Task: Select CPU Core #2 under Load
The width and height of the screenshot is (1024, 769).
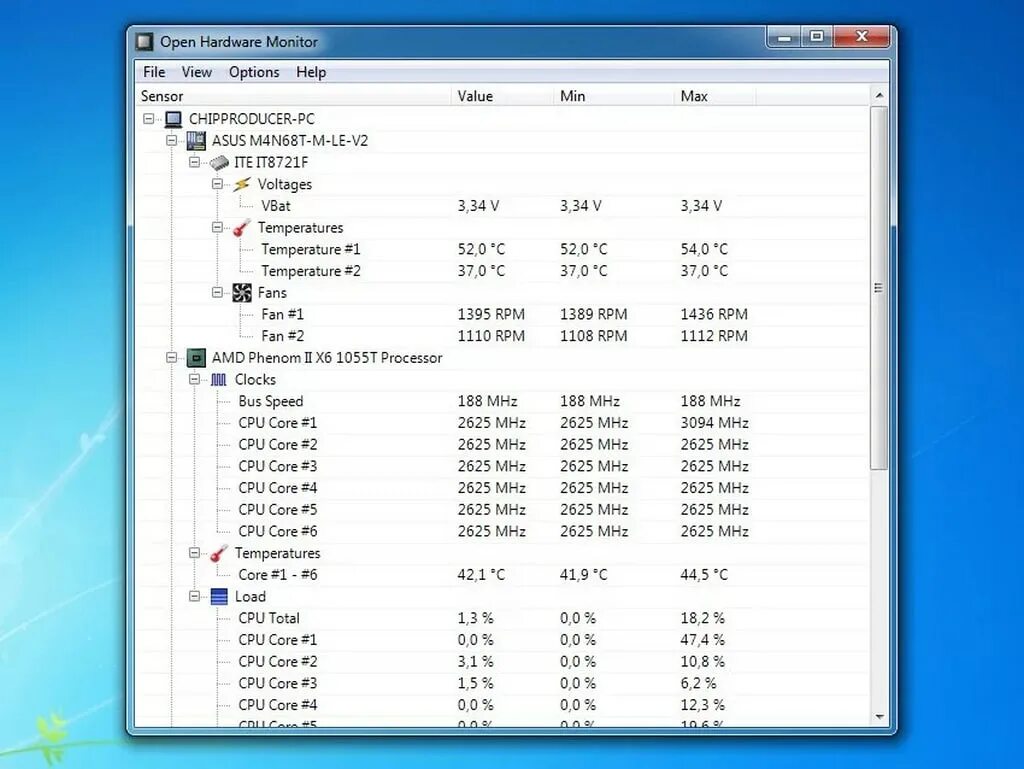Action: point(502,662)
